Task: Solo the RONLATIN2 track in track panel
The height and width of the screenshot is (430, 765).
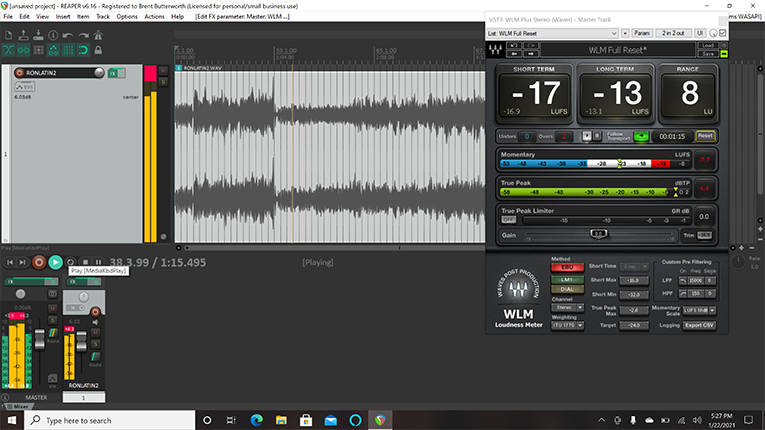Action: (x=163, y=82)
